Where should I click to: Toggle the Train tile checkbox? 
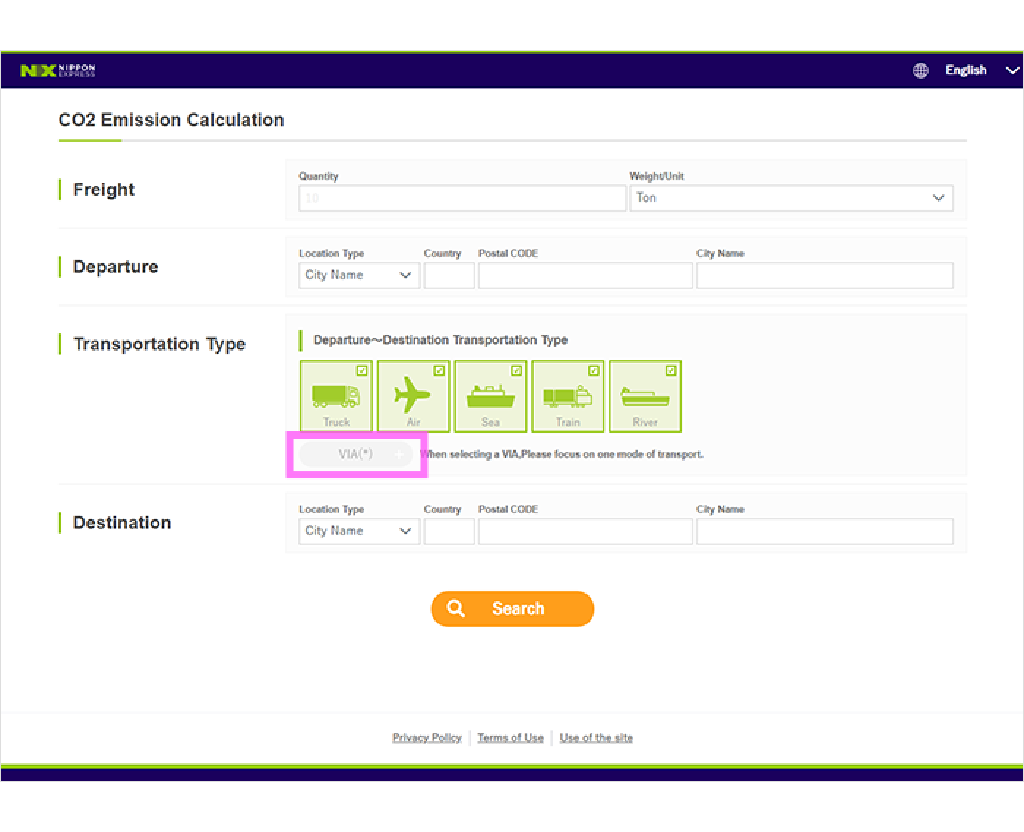594,371
